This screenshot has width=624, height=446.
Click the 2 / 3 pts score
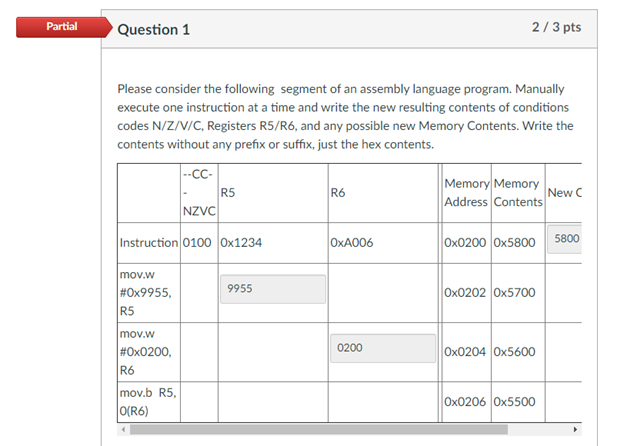[556, 27]
